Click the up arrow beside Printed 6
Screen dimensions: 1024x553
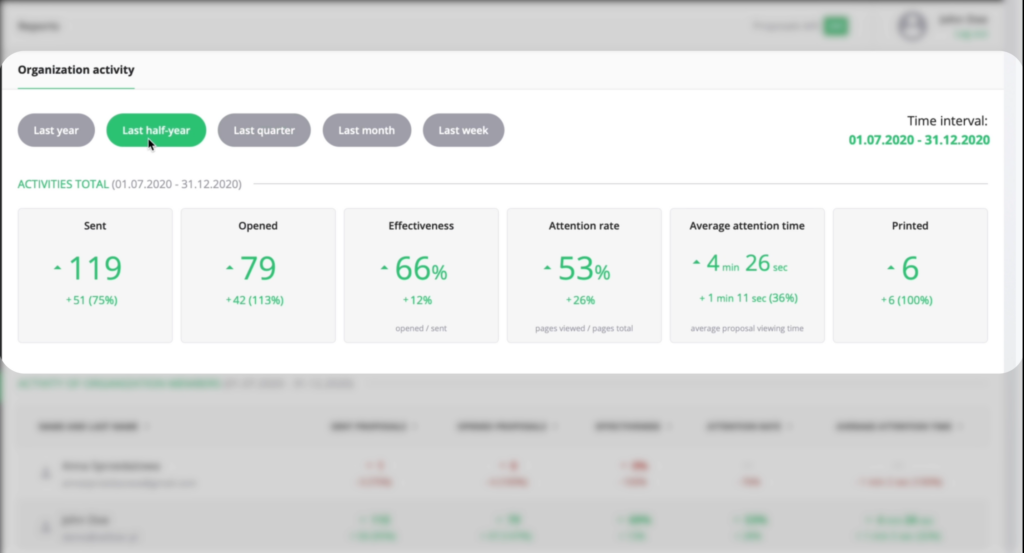click(x=890, y=268)
